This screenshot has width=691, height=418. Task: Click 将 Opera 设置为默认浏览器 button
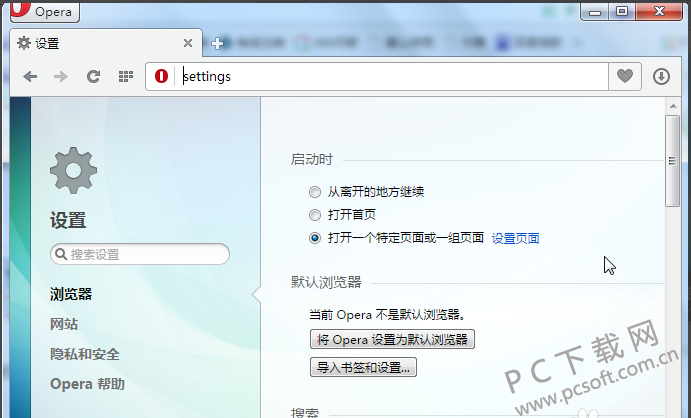[x=392, y=339]
